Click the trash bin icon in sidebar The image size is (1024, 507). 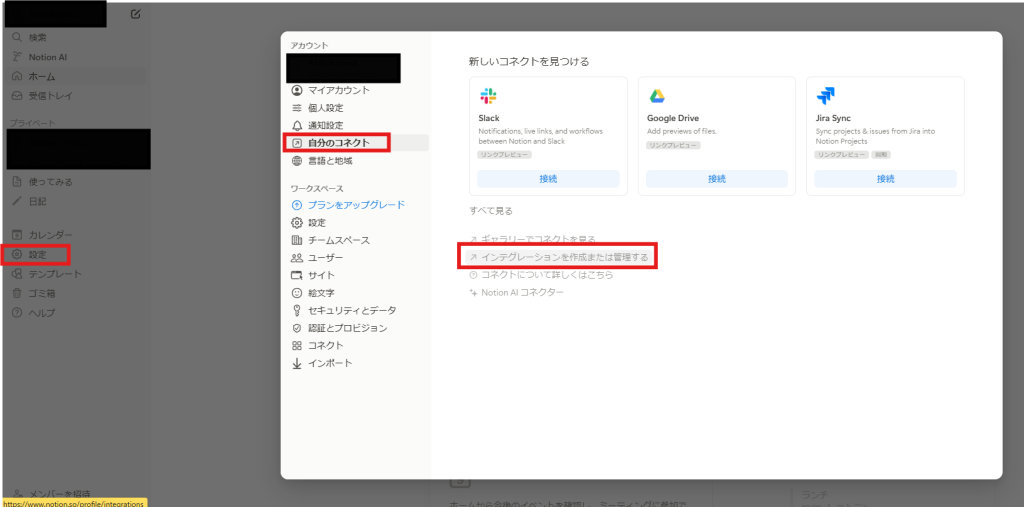click(x=17, y=293)
